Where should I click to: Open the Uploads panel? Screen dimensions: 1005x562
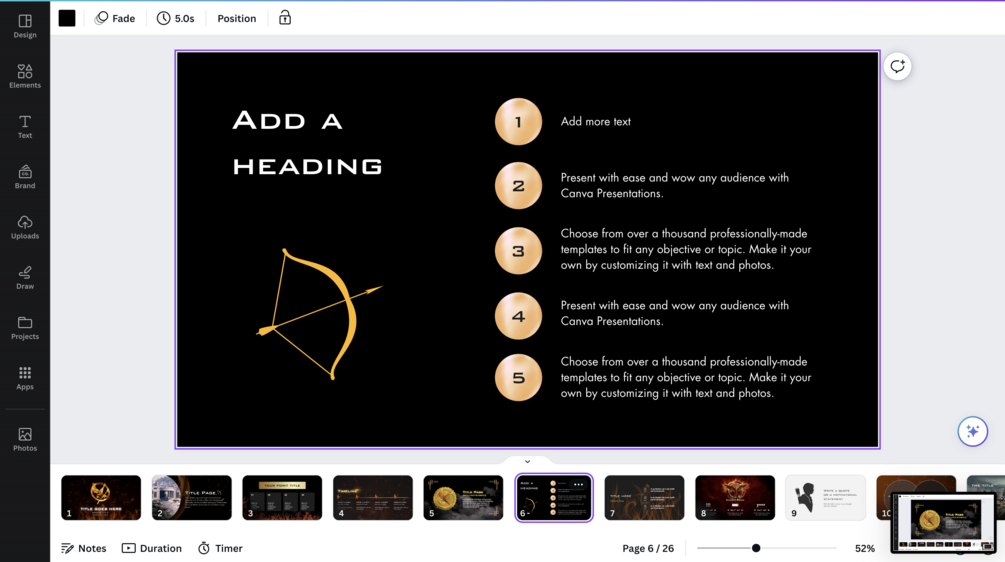[x=25, y=227]
